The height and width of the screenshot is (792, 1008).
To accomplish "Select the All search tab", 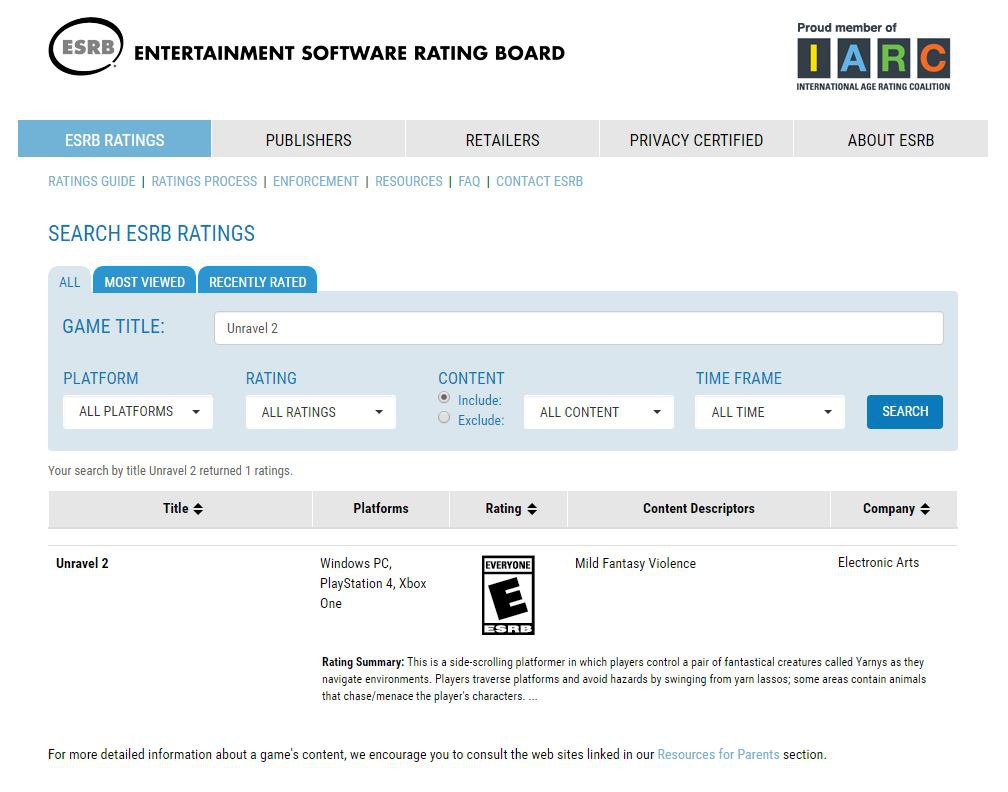I will tap(70, 281).
